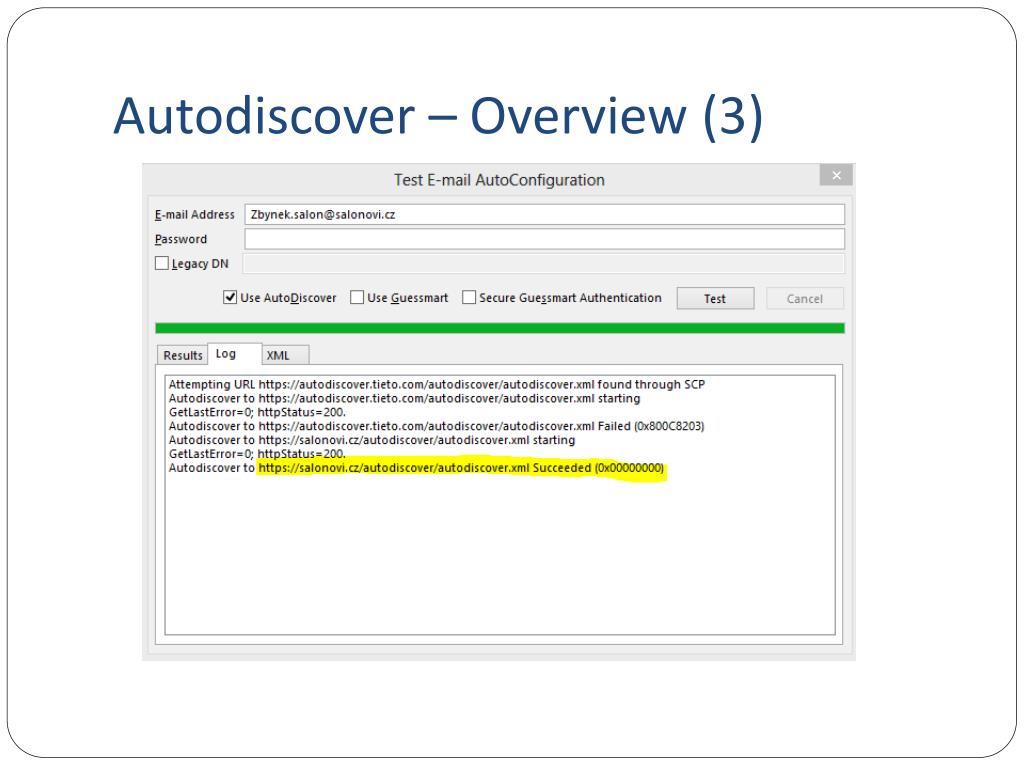Click the highlighted 'Succeeded (0x00000000)' line
The width and height of the screenshot is (1024, 768).
[x=416, y=468]
